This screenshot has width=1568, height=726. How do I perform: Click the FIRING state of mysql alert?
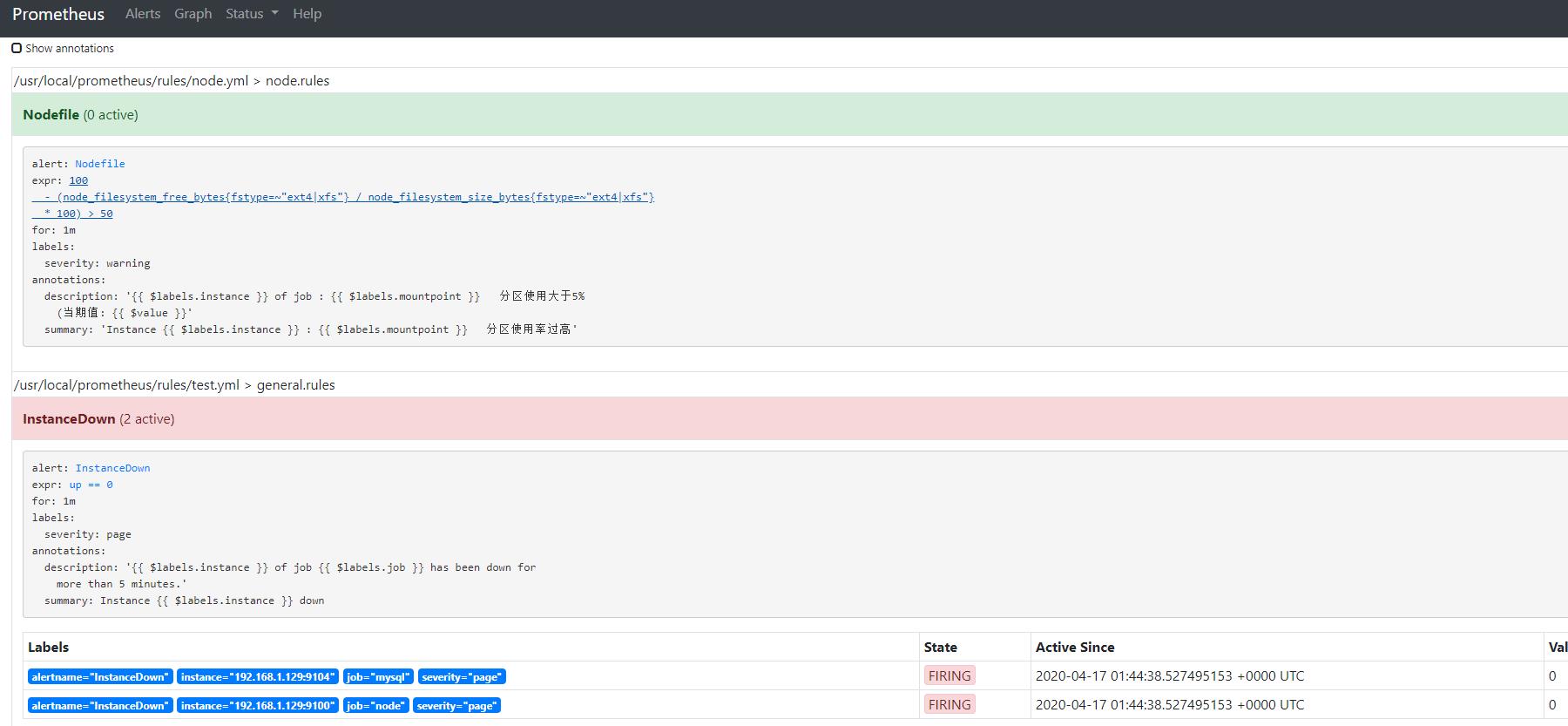(950, 675)
